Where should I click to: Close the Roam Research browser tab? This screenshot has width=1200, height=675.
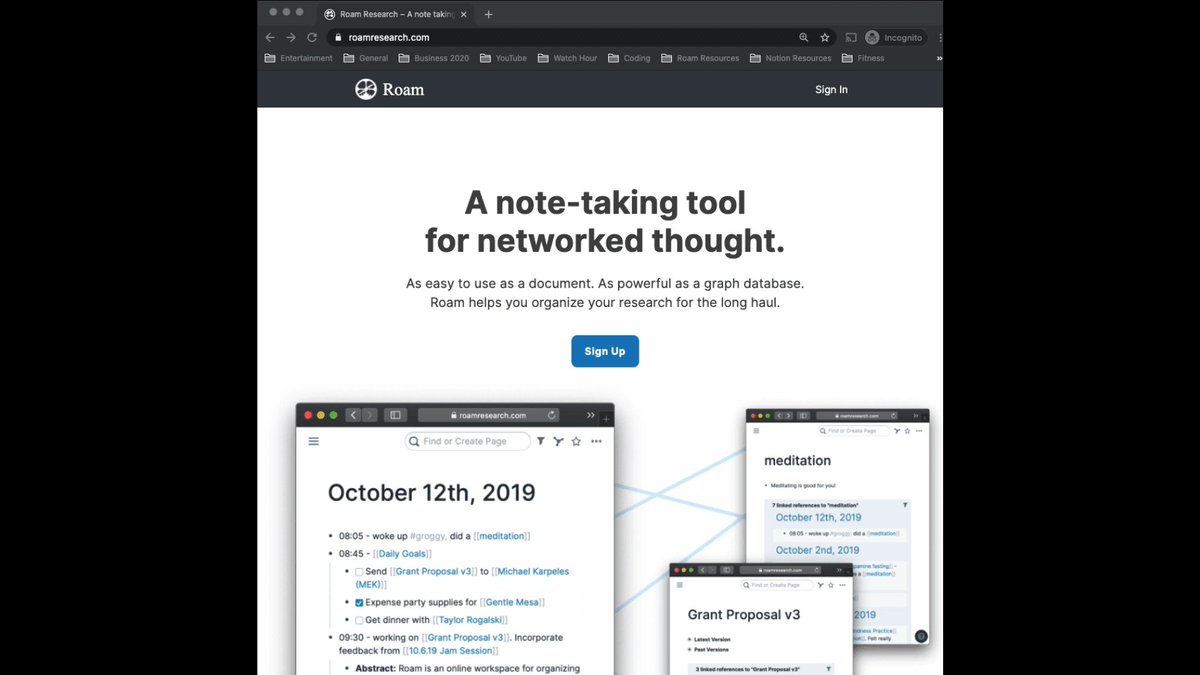click(464, 14)
